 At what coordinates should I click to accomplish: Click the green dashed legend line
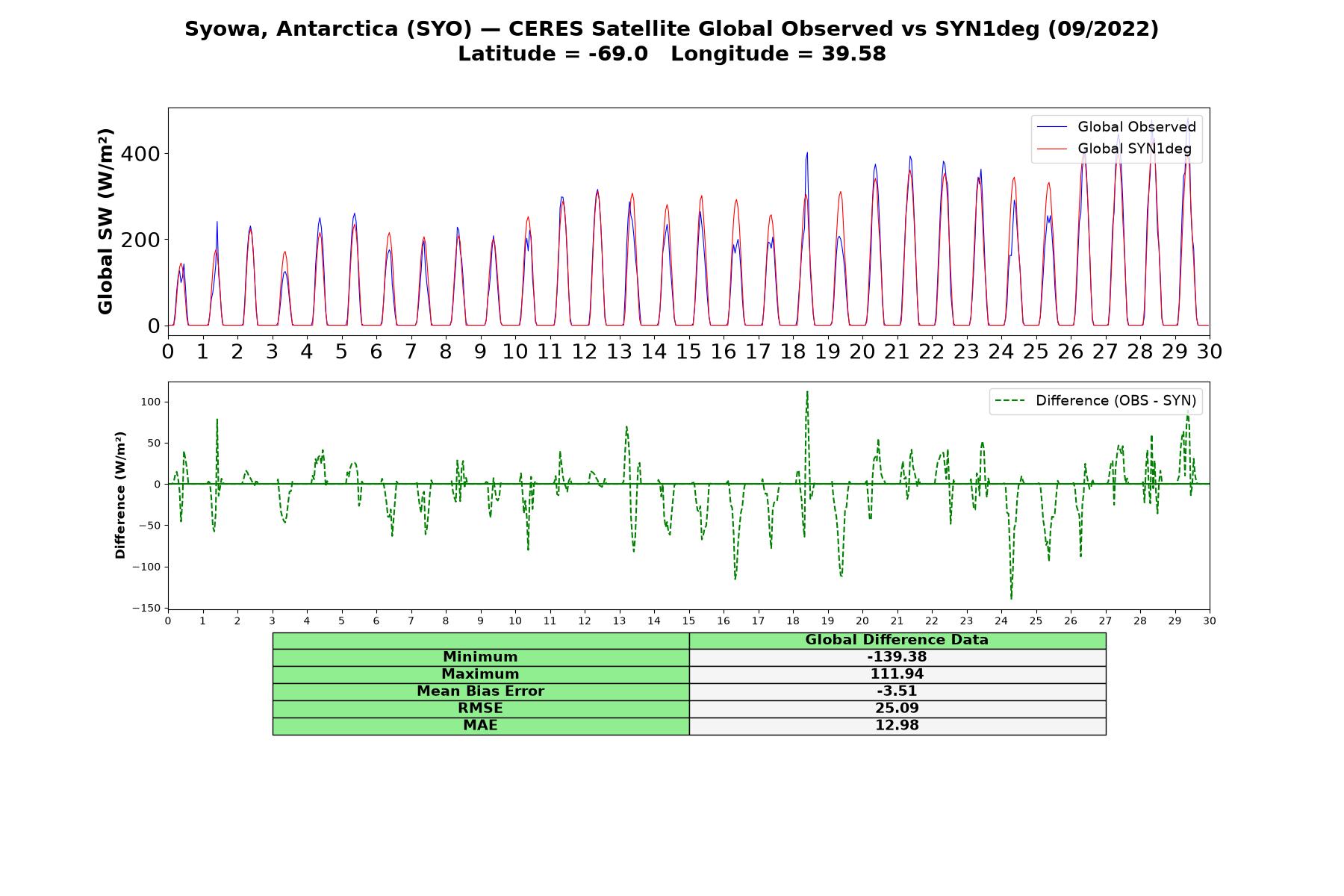point(1011,401)
